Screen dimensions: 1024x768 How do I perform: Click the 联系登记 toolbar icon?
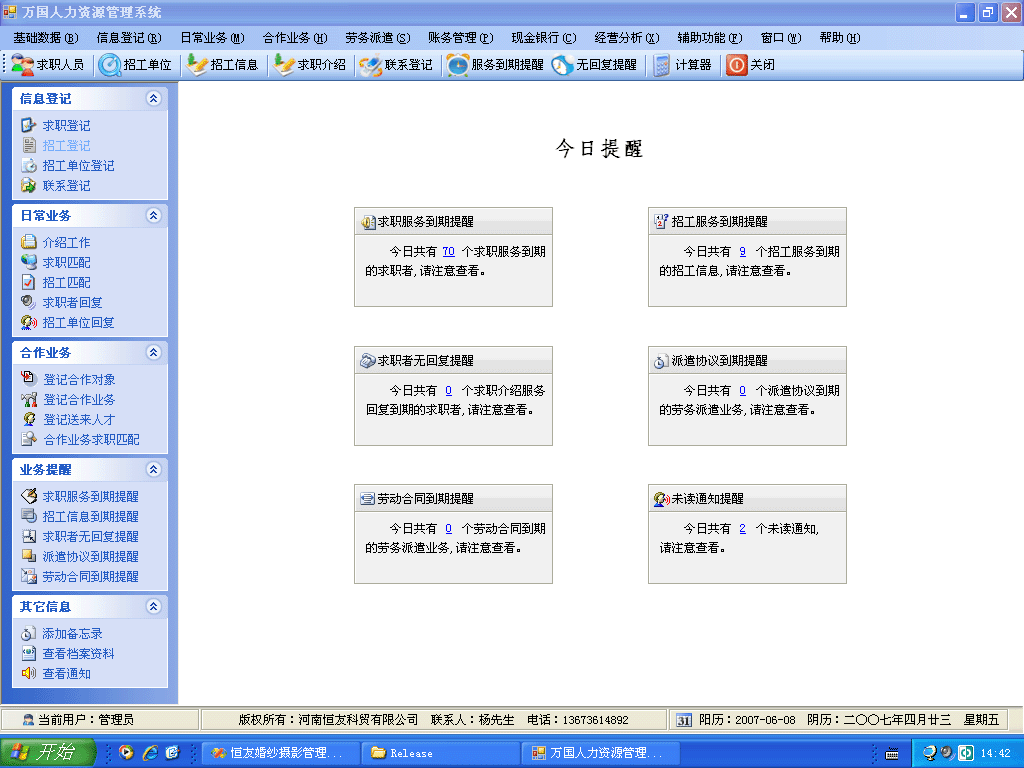371,64
